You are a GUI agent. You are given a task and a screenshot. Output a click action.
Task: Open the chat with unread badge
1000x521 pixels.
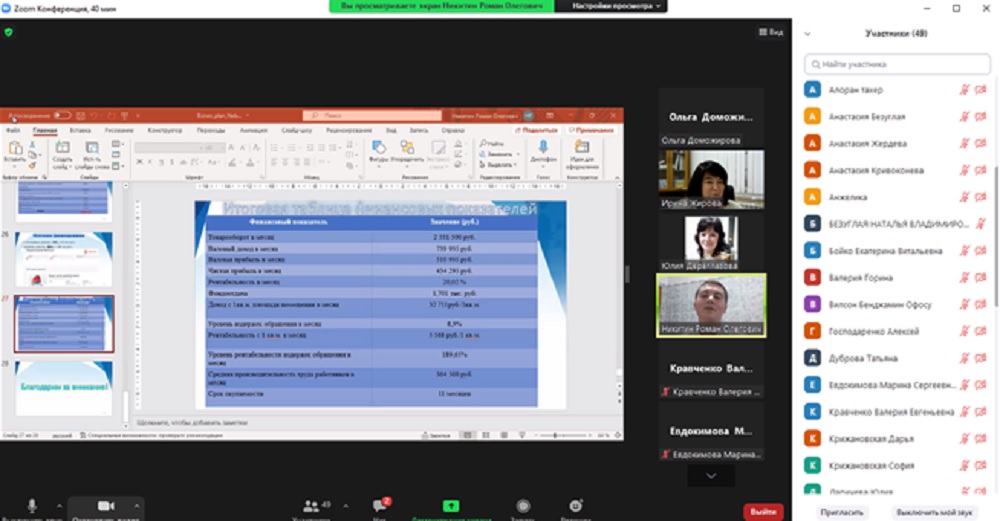tap(380, 507)
